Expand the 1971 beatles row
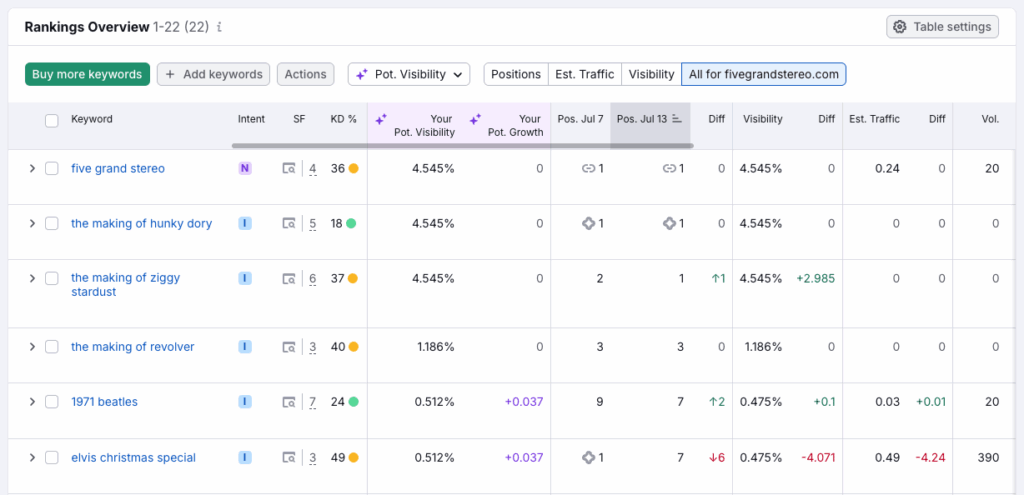Viewport: 1024px width, 495px height. [31, 402]
